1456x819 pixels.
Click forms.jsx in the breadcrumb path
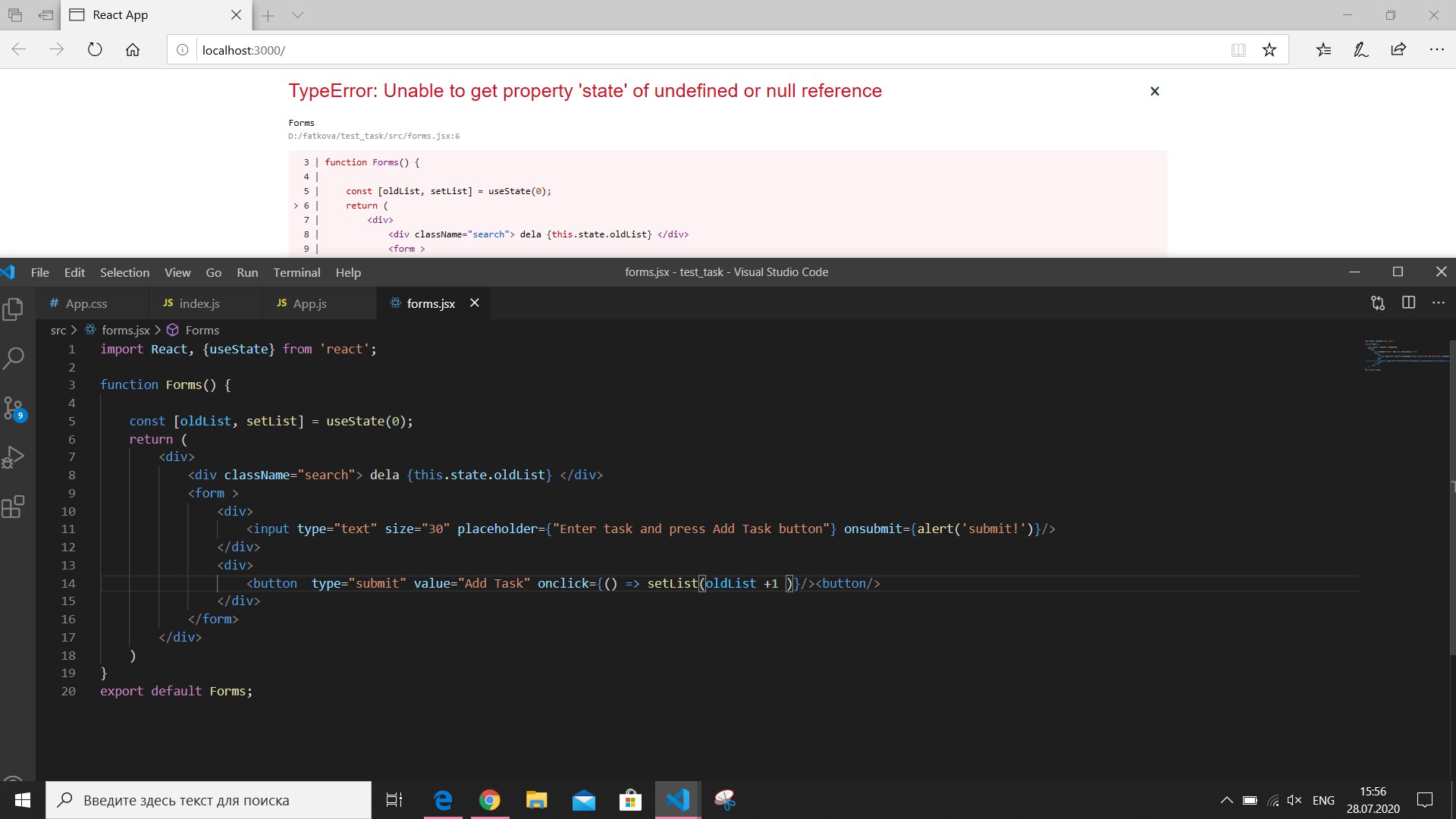pos(126,330)
